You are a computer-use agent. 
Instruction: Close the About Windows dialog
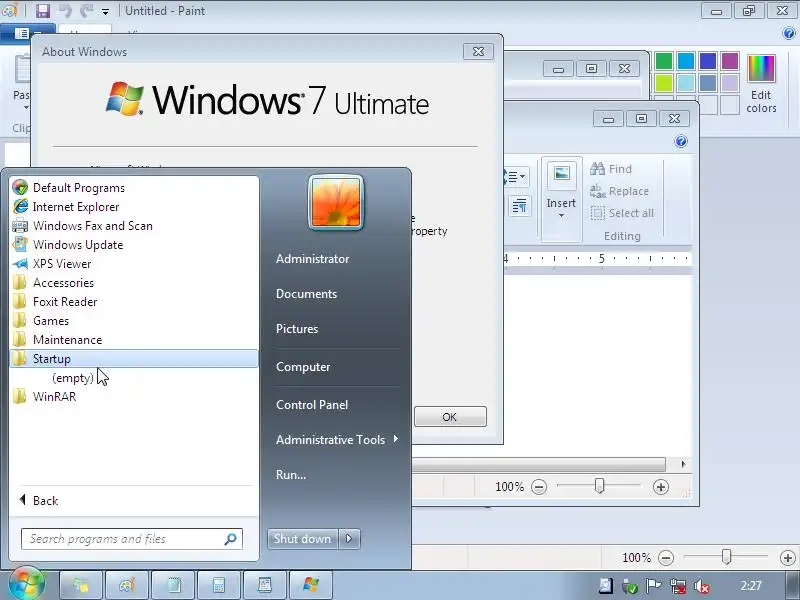478,52
